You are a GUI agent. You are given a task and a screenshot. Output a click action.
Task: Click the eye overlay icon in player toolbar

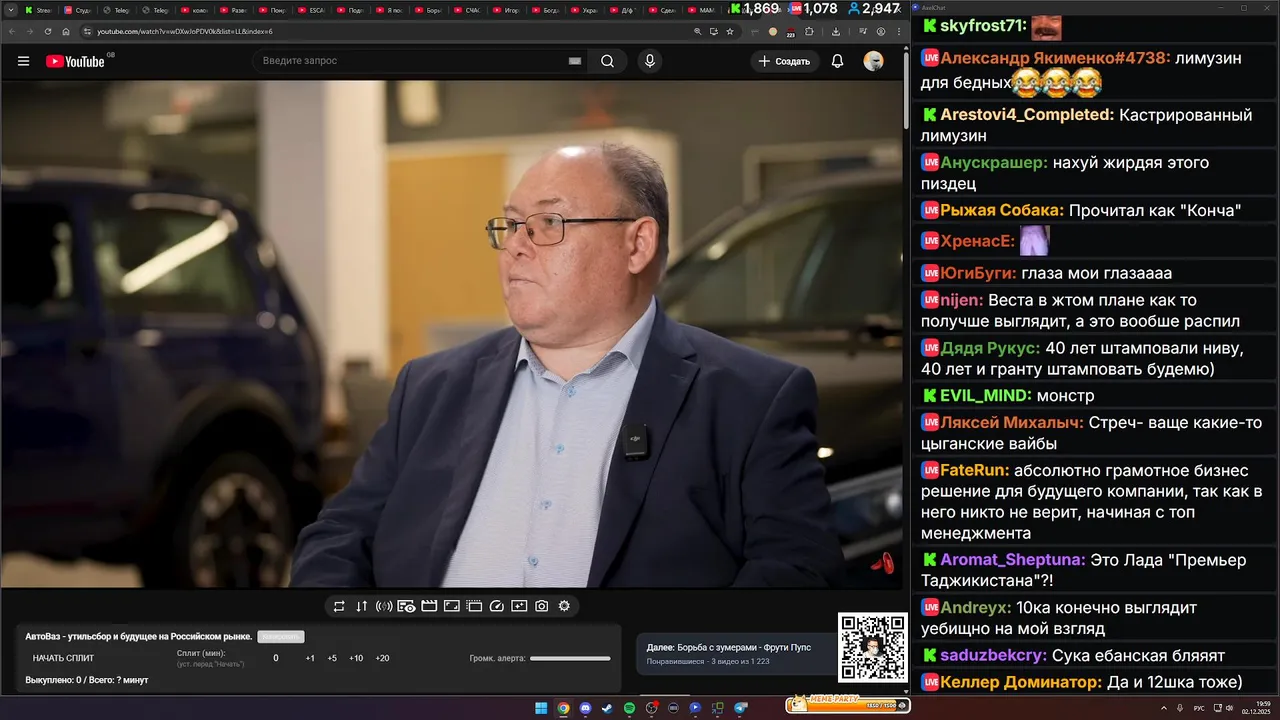click(406, 606)
